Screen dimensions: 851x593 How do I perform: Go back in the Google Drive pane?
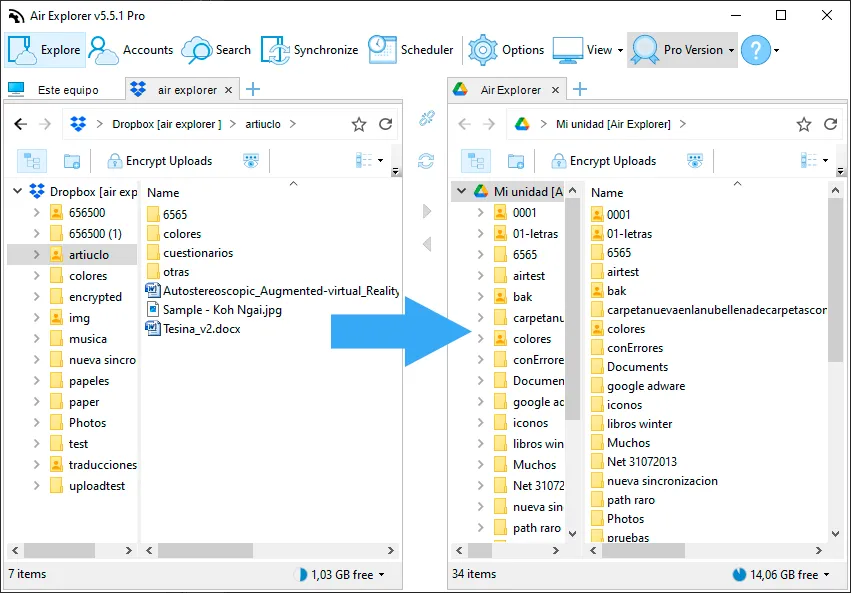coord(465,124)
